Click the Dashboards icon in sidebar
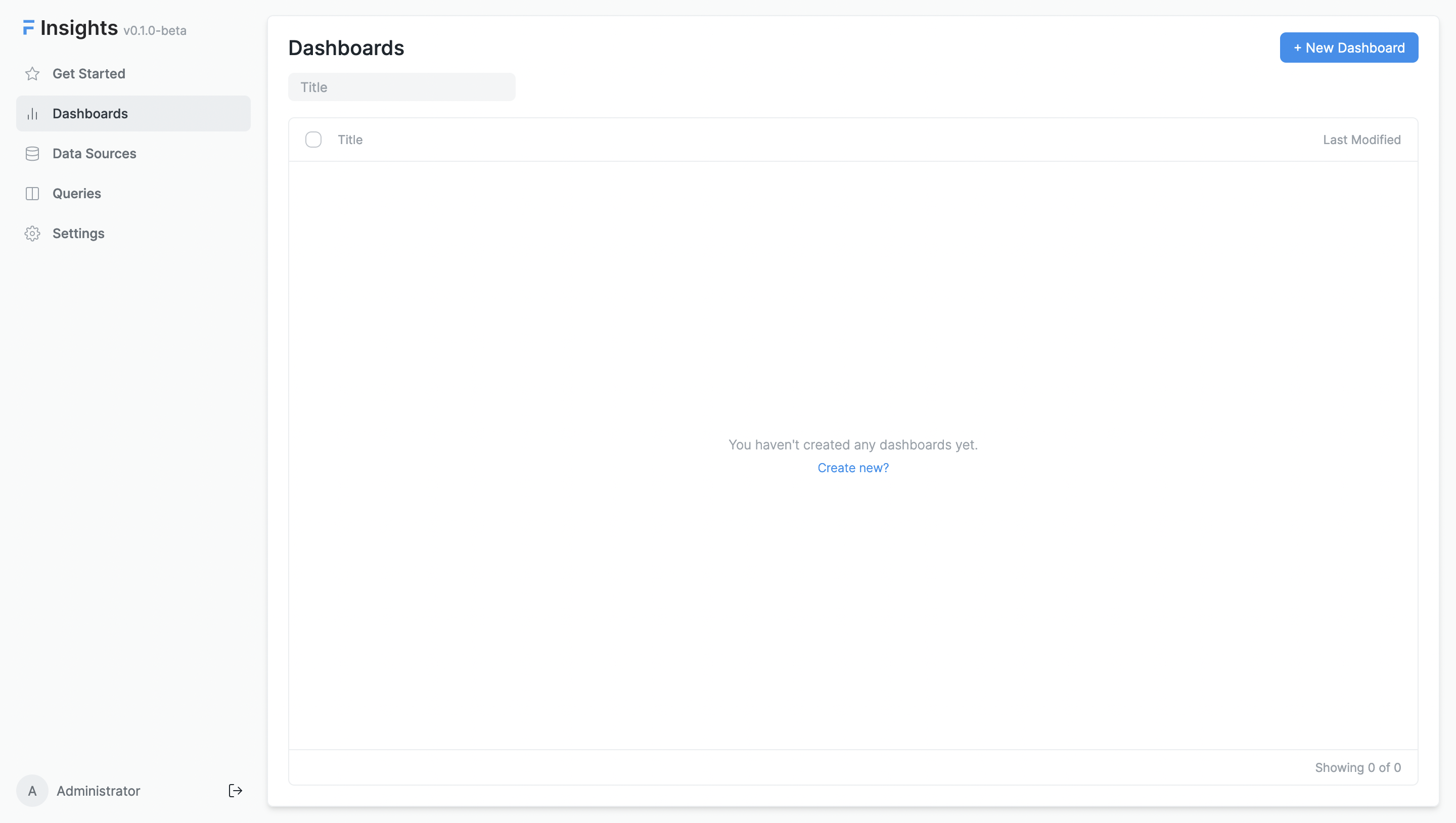The width and height of the screenshot is (1456, 823). point(32,113)
